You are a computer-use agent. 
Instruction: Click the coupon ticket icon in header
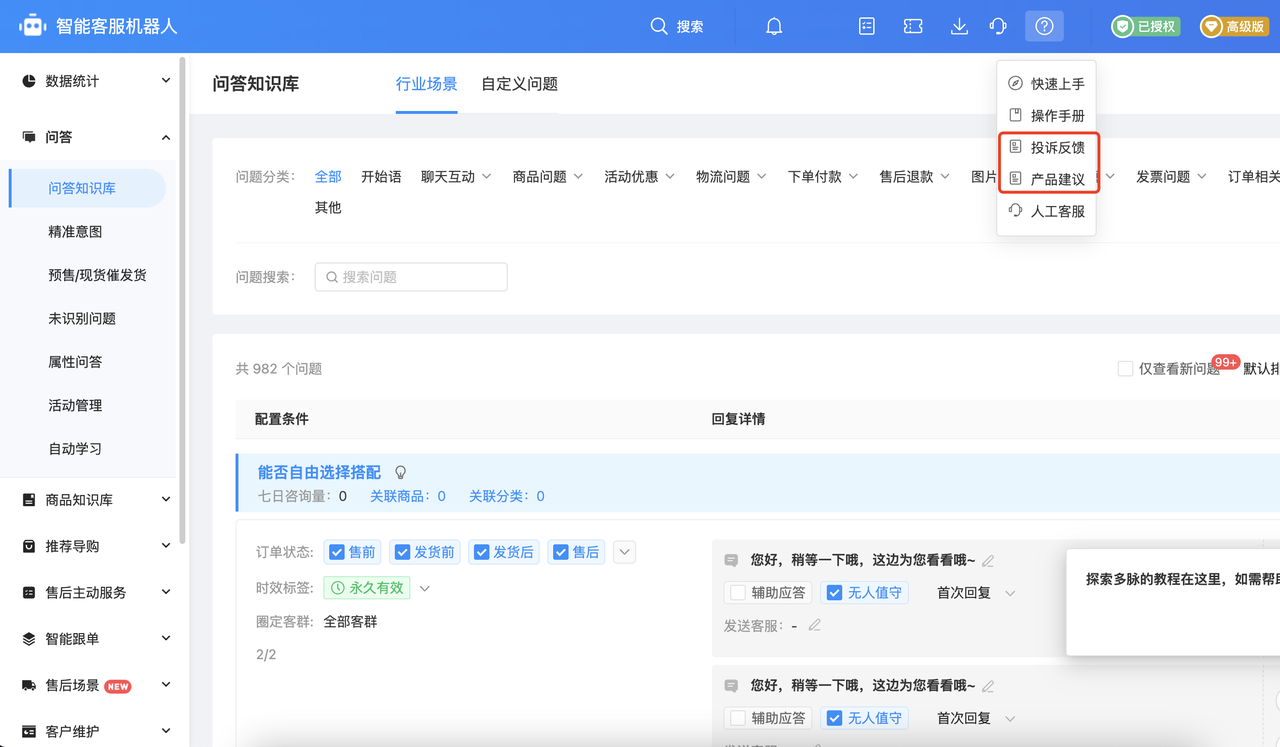[913, 27]
